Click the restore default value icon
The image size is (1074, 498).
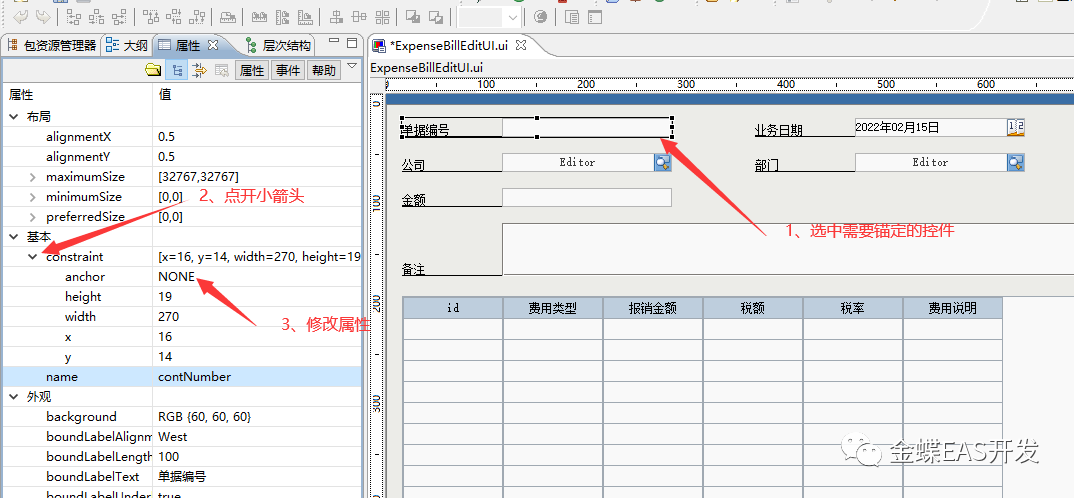tap(222, 70)
